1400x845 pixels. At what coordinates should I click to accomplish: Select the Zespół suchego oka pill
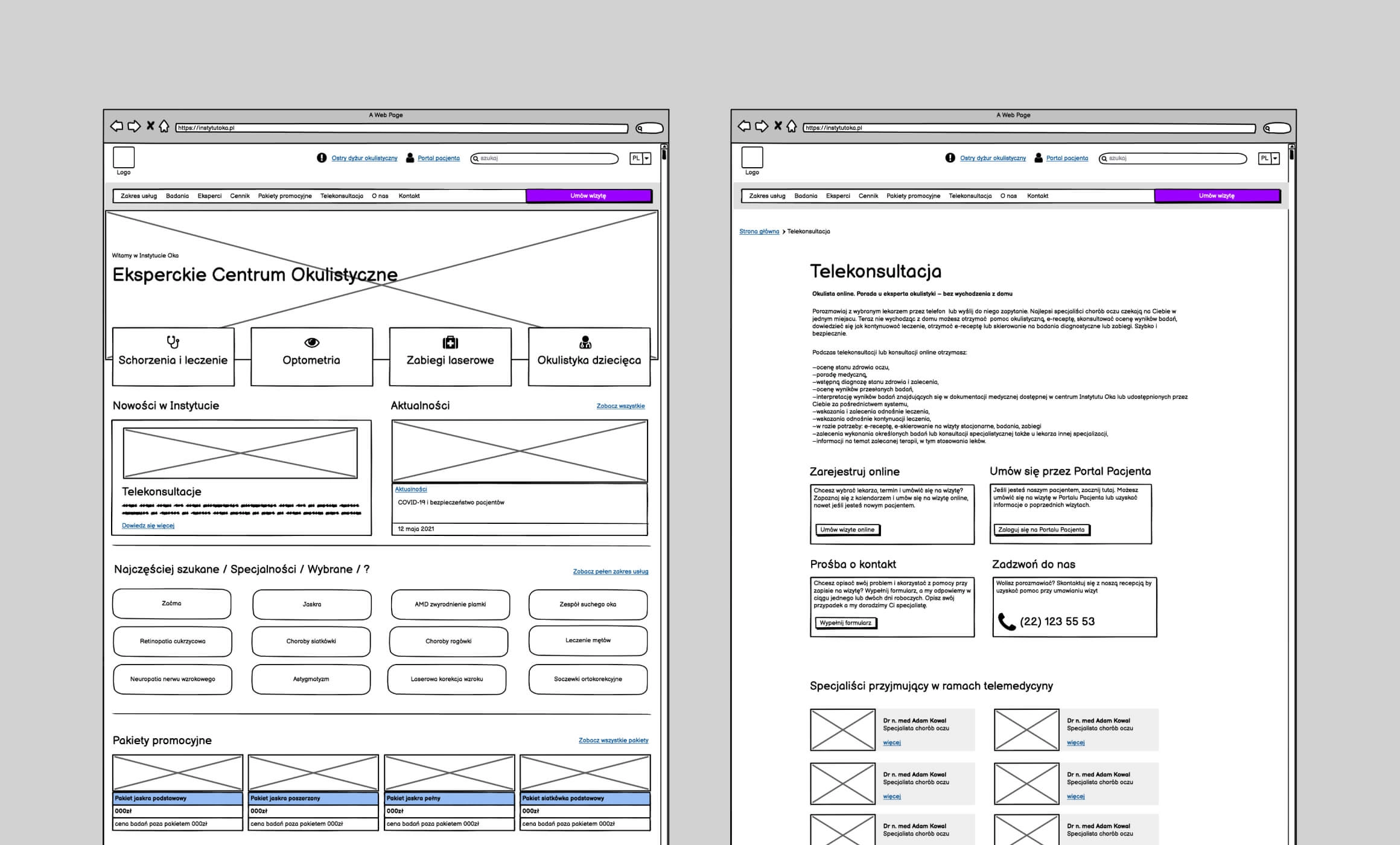click(x=588, y=604)
